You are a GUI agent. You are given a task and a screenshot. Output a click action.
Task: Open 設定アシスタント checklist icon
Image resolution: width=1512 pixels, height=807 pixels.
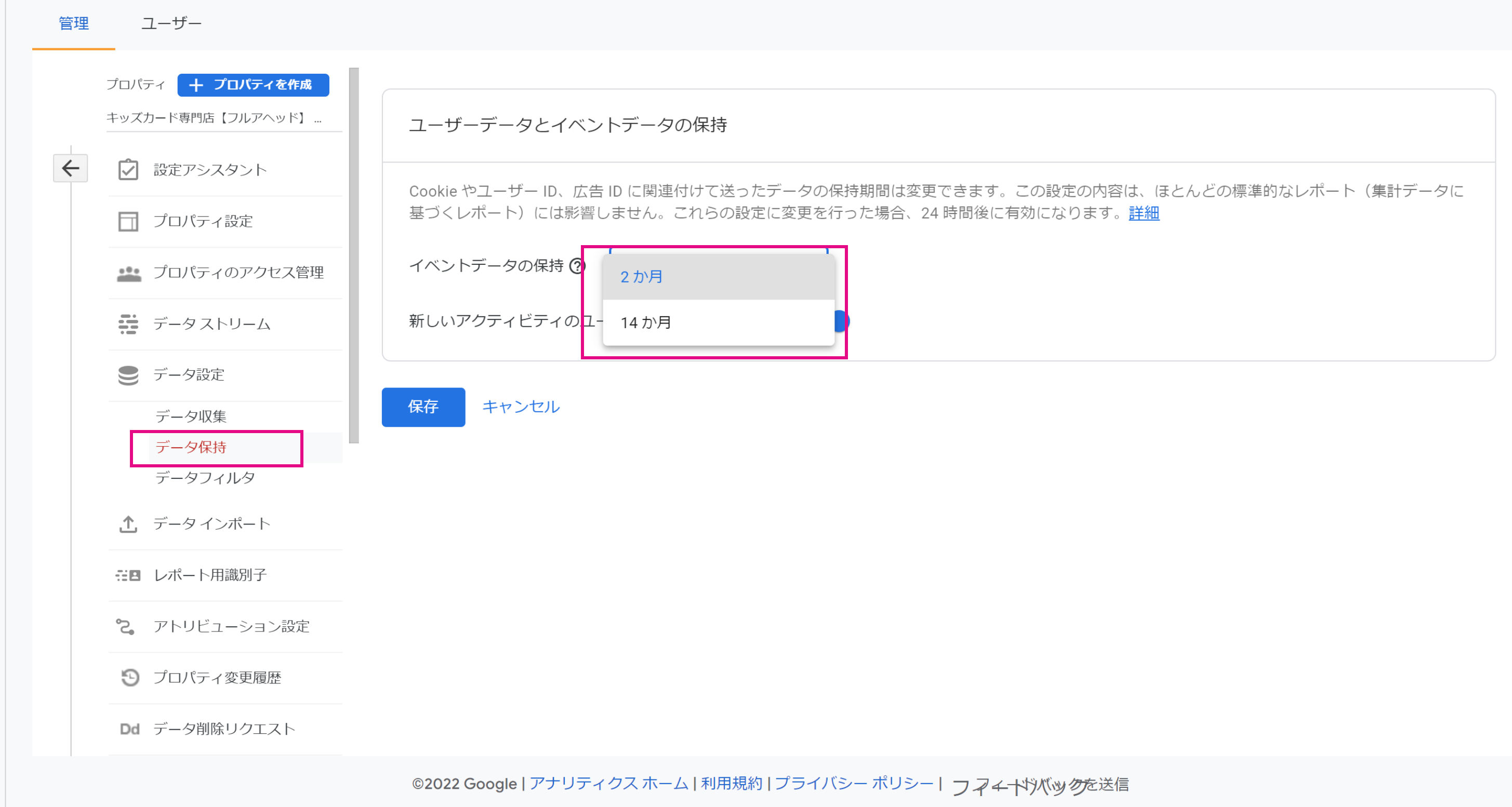[128, 170]
